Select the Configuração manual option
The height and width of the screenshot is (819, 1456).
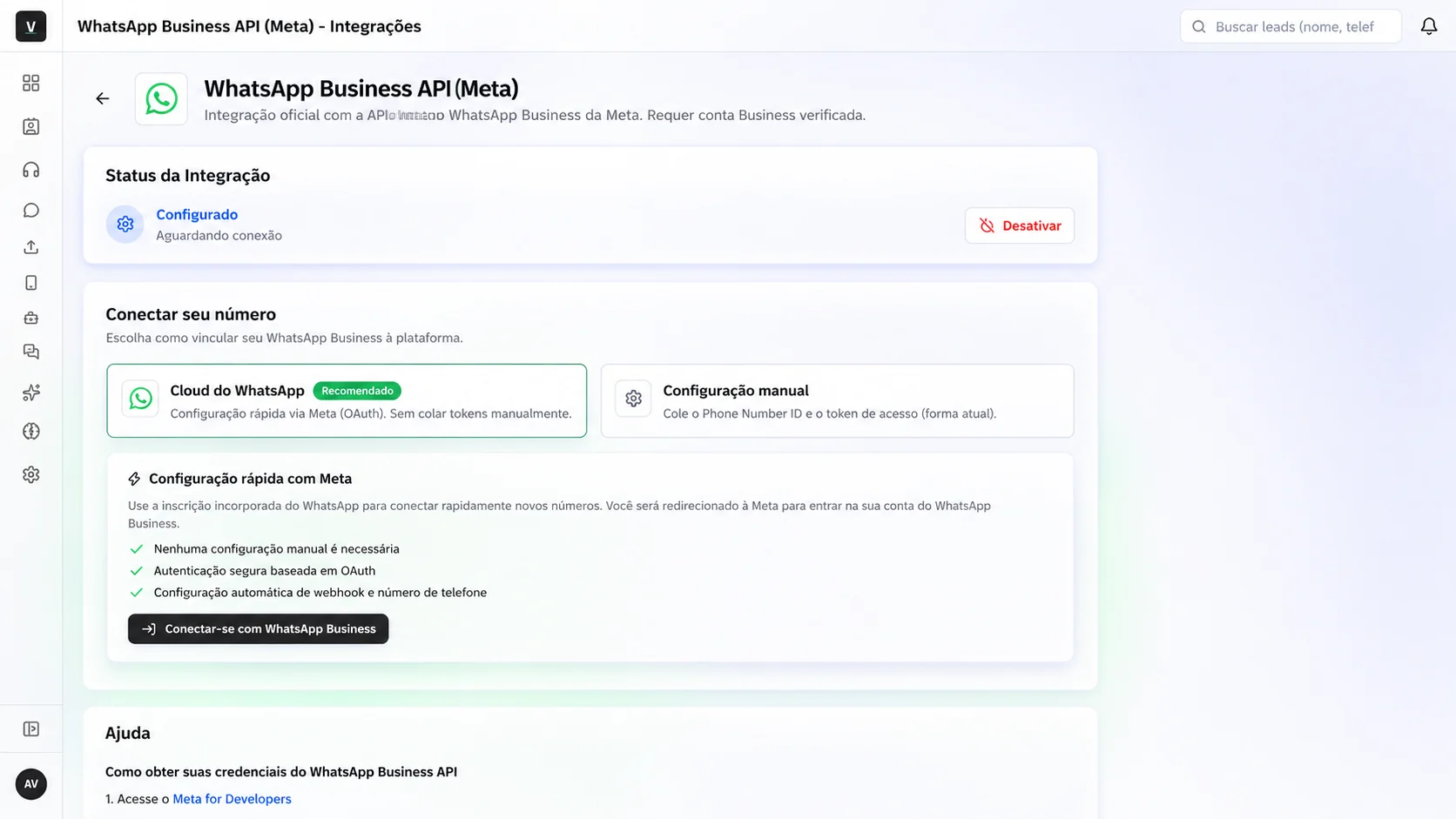pos(837,400)
